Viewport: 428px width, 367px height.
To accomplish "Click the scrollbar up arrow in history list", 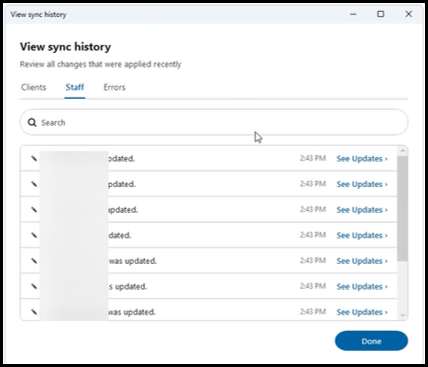I will tap(403, 151).
